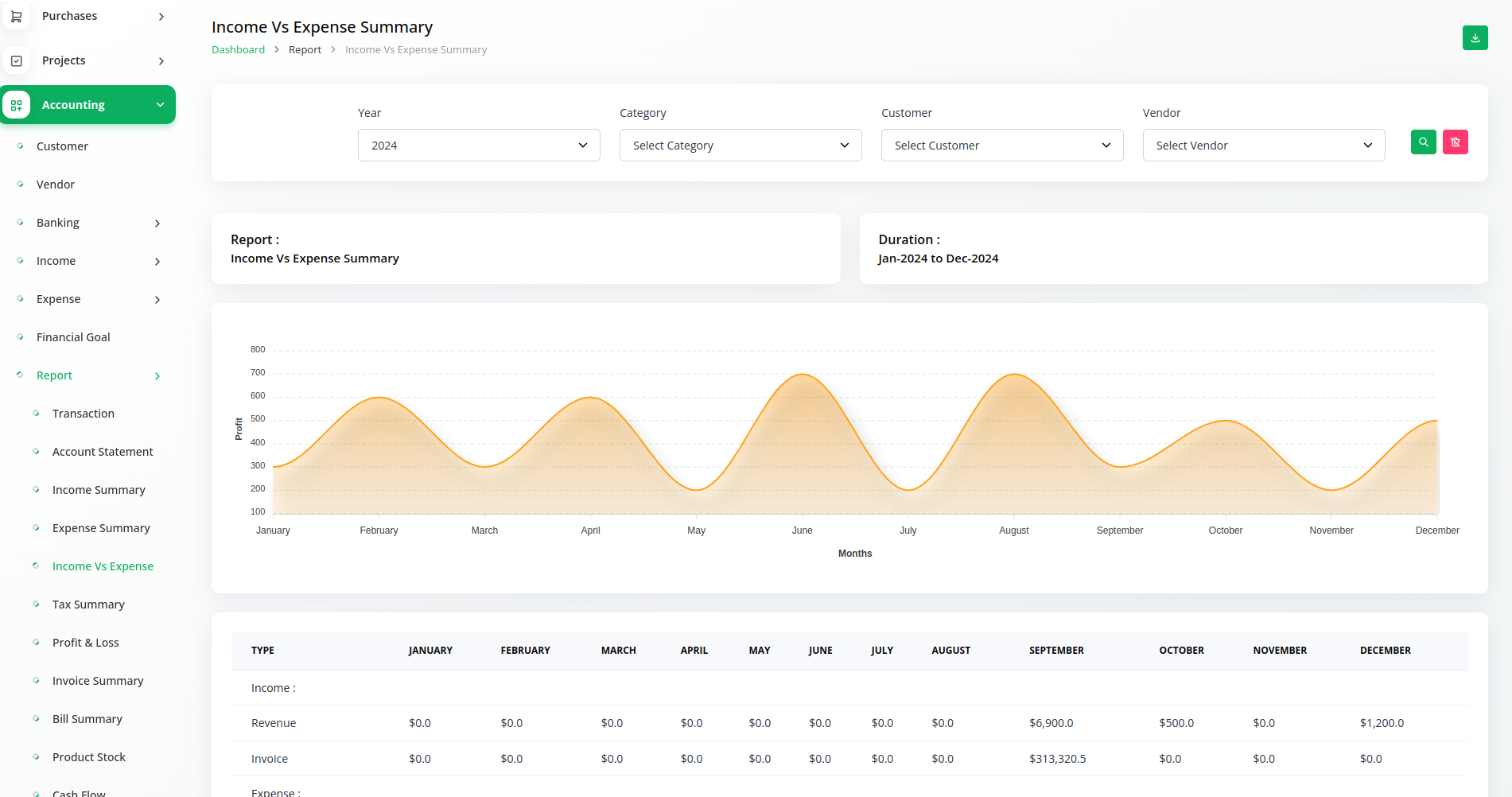Click the August peak on profit chart
The height and width of the screenshot is (797, 1512).
click(1014, 375)
